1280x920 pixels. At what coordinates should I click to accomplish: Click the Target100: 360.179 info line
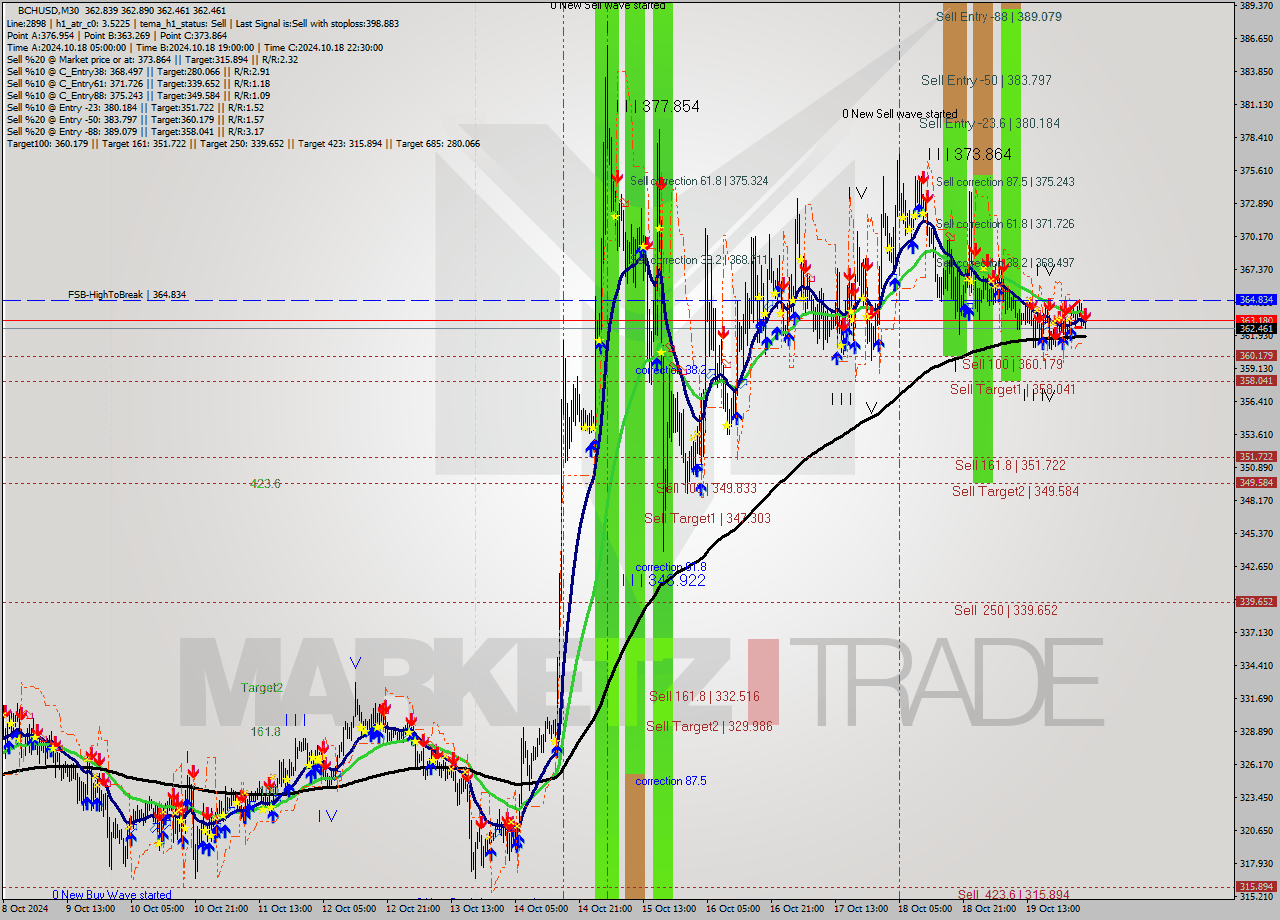[x=243, y=143]
